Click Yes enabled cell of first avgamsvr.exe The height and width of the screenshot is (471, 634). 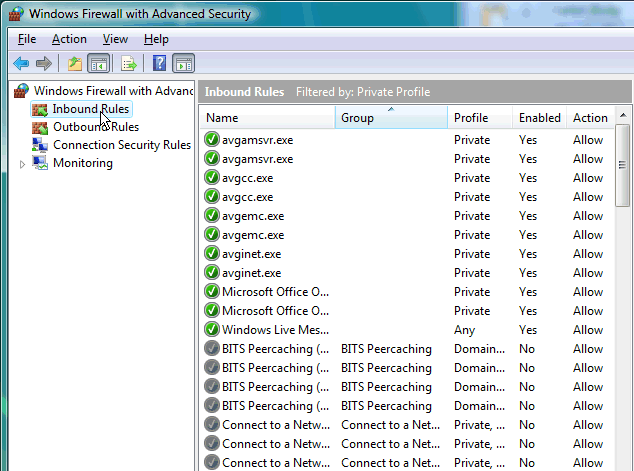528,140
